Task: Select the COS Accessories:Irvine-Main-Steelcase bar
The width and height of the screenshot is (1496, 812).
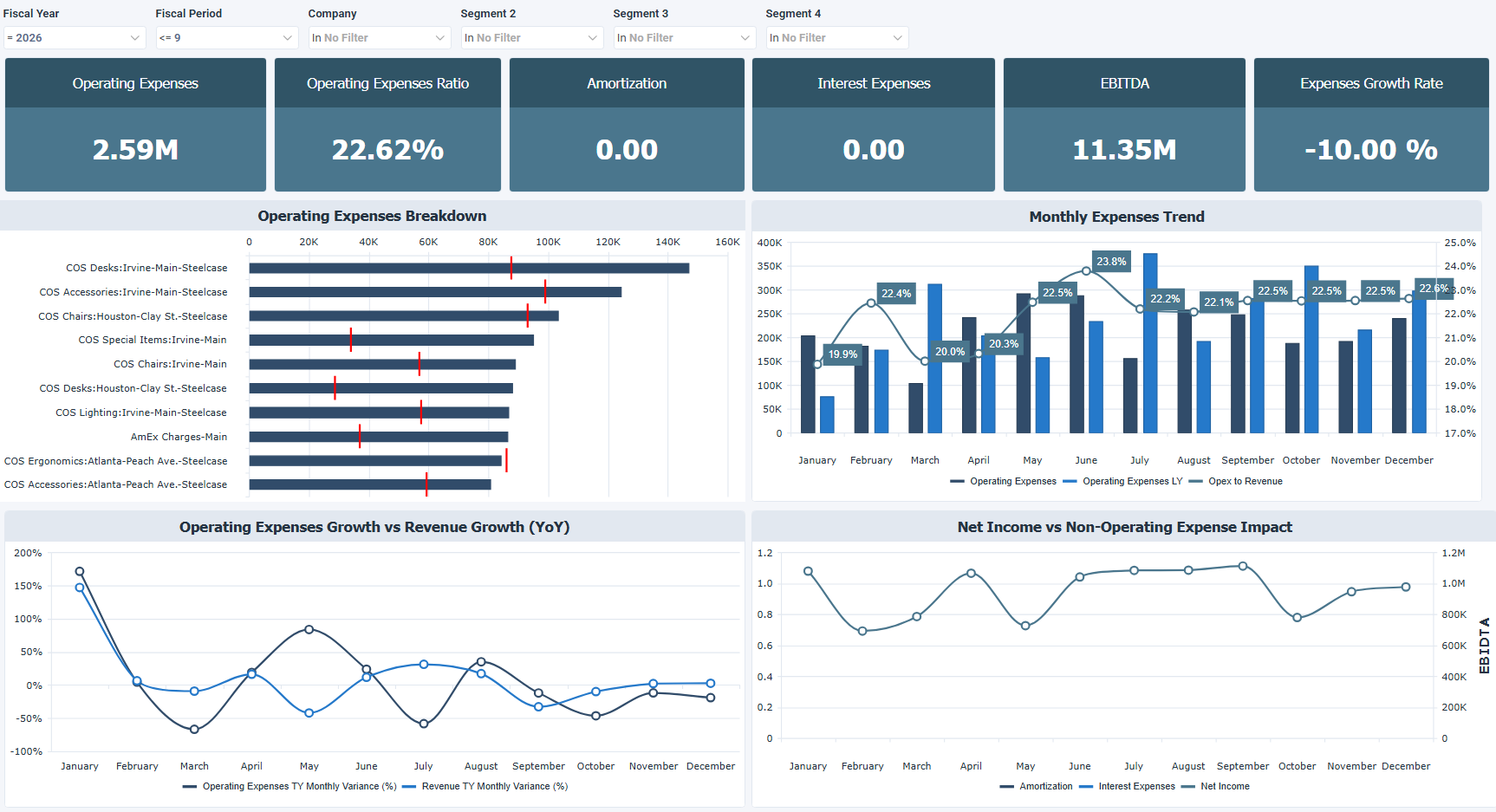Action: 435,292
